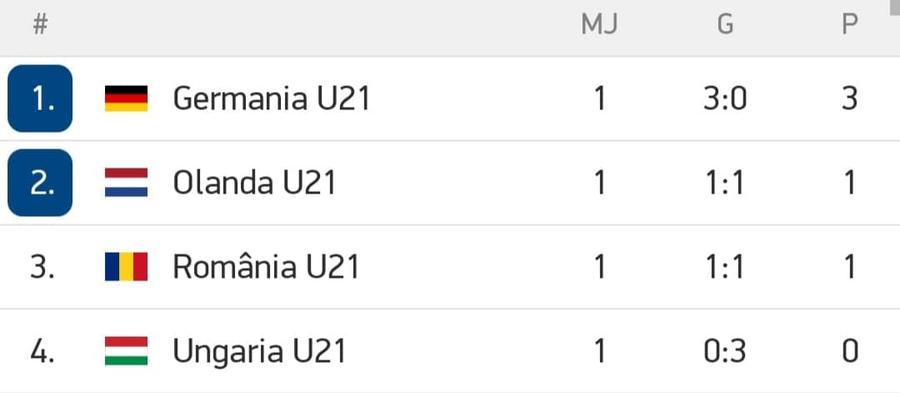Image resolution: width=900 pixels, height=393 pixels.
Task: Sort standings by MJ column header
Action: (x=599, y=25)
